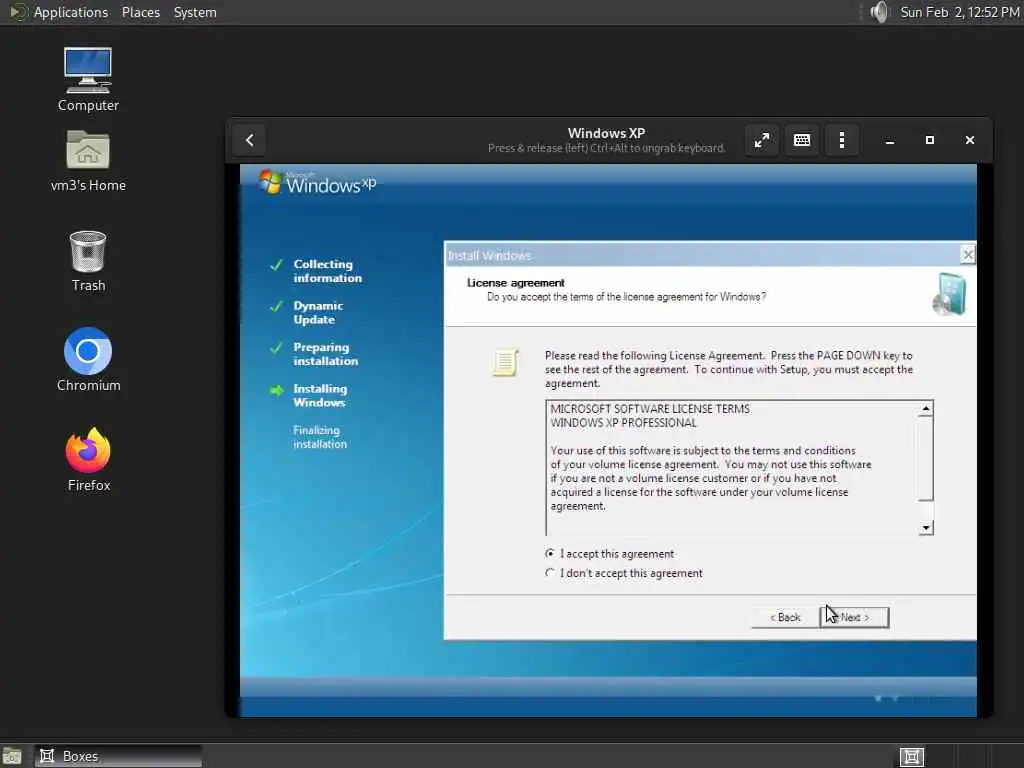Click the setup CD icon in dialog

949,295
